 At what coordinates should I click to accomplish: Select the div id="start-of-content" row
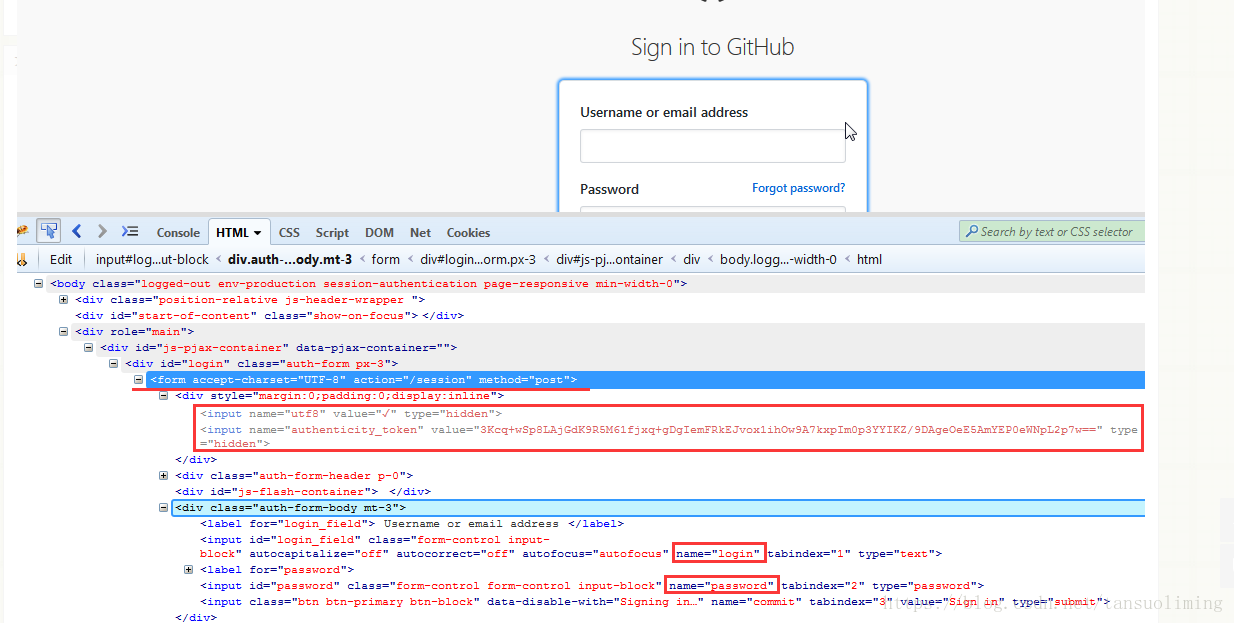tap(268, 315)
